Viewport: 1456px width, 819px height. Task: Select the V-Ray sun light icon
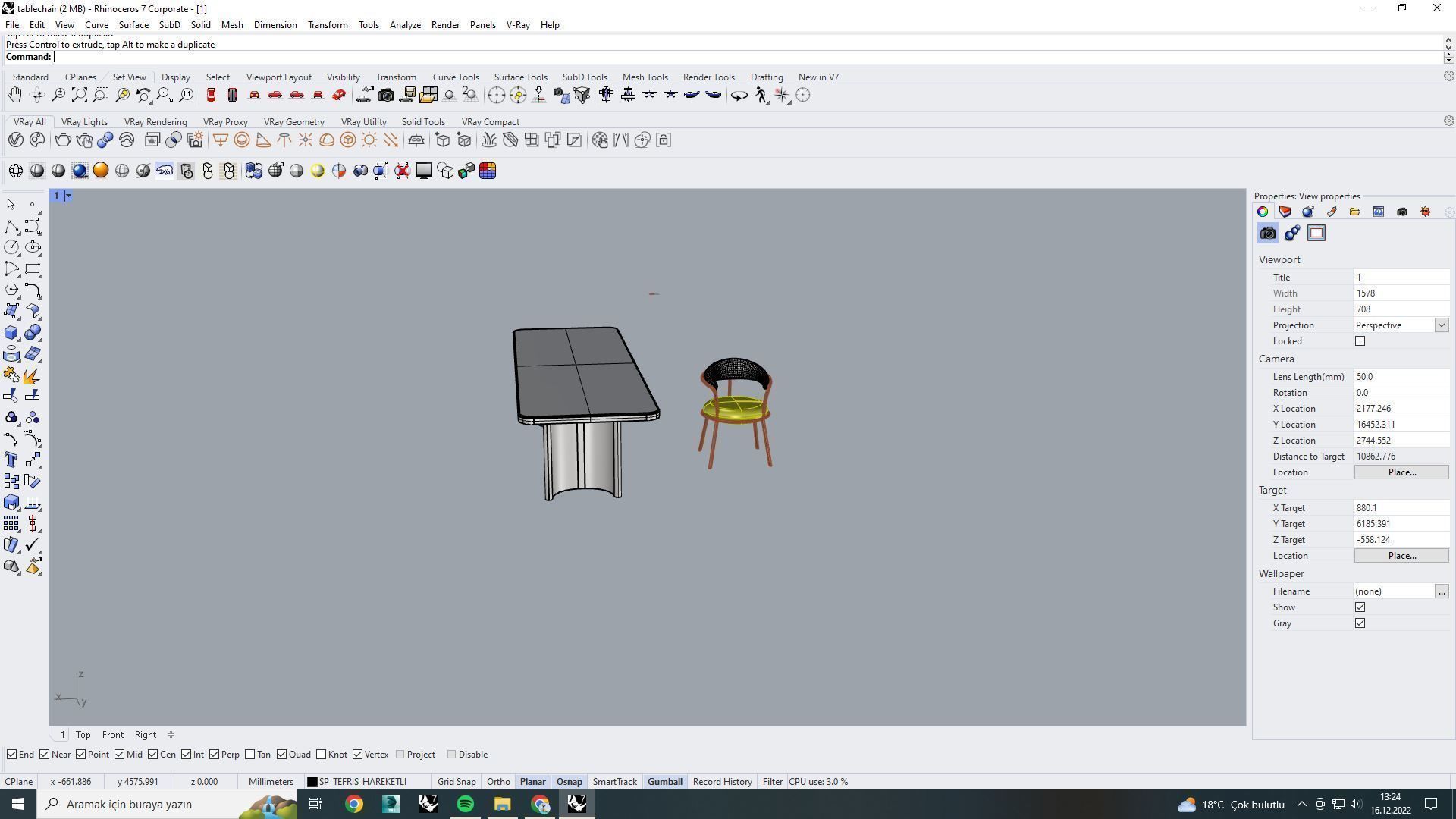tap(369, 140)
